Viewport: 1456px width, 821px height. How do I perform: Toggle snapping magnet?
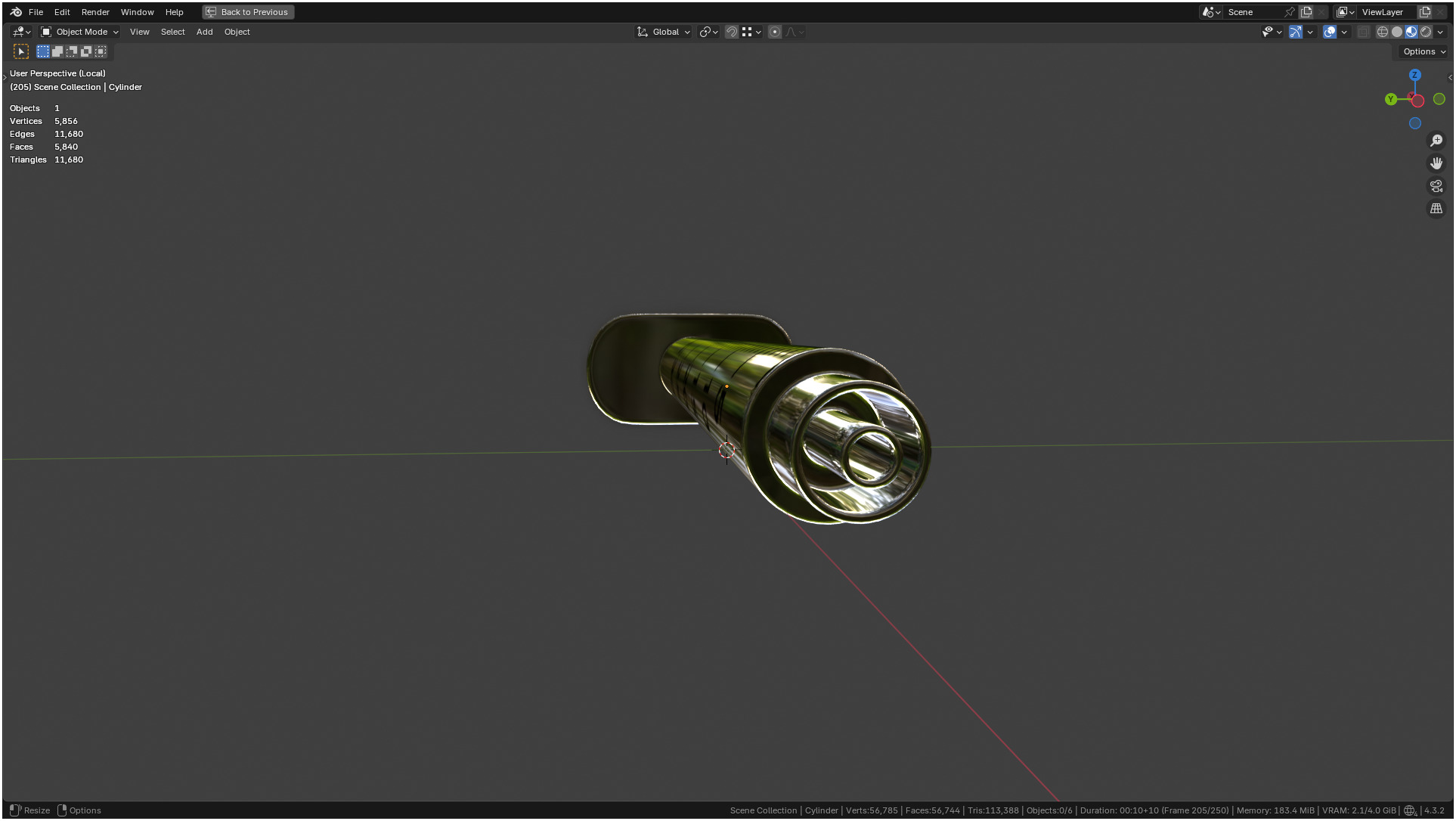pos(732,32)
